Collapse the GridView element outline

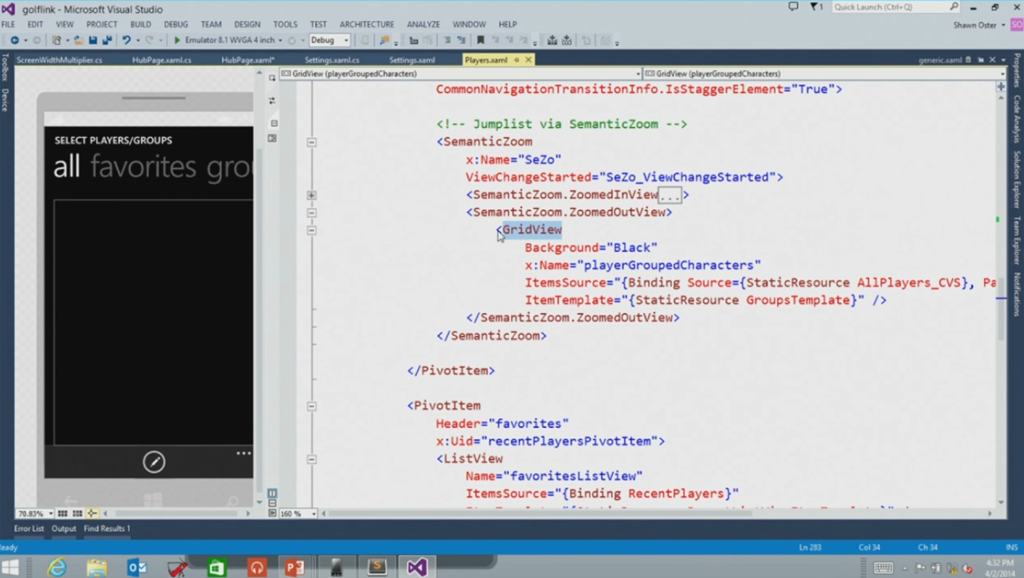coord(312,231)
